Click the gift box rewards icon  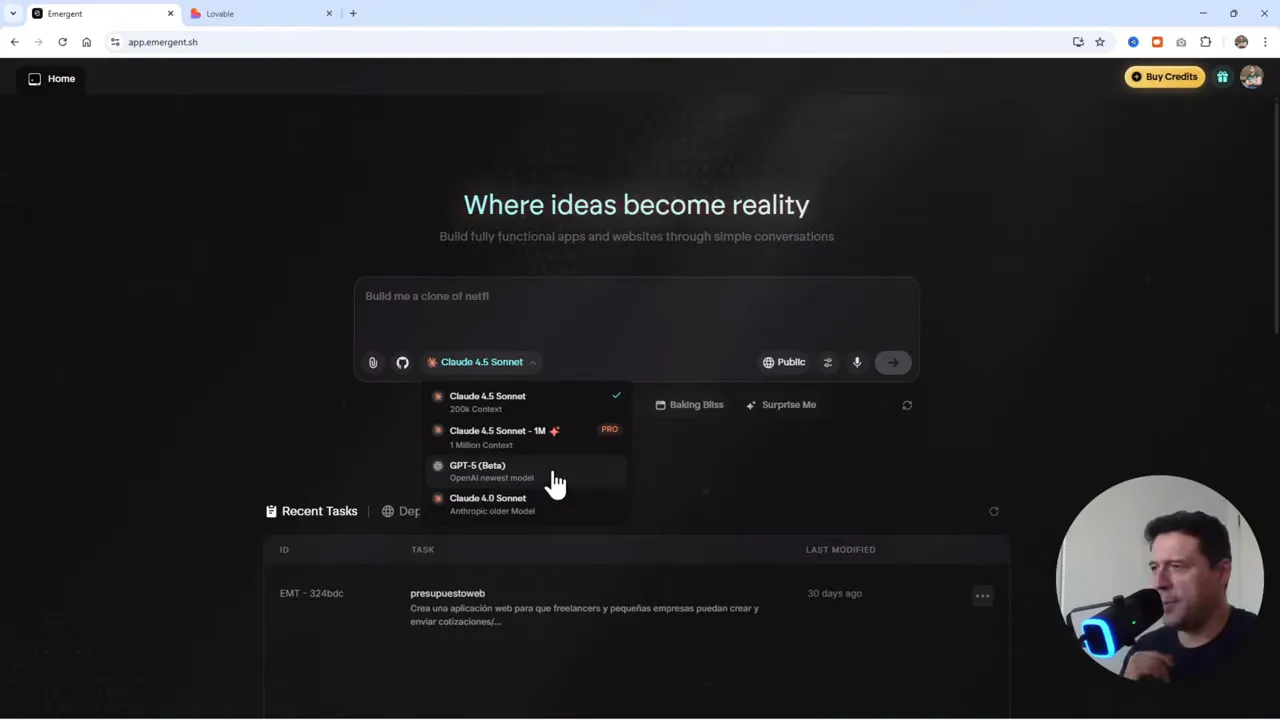(x=1222, y=77)
